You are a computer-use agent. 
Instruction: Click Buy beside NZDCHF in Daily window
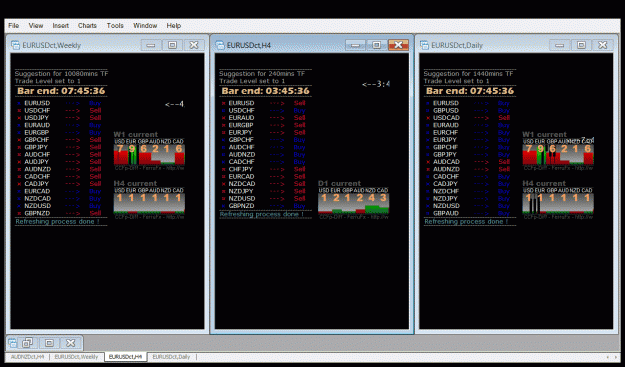504,191
